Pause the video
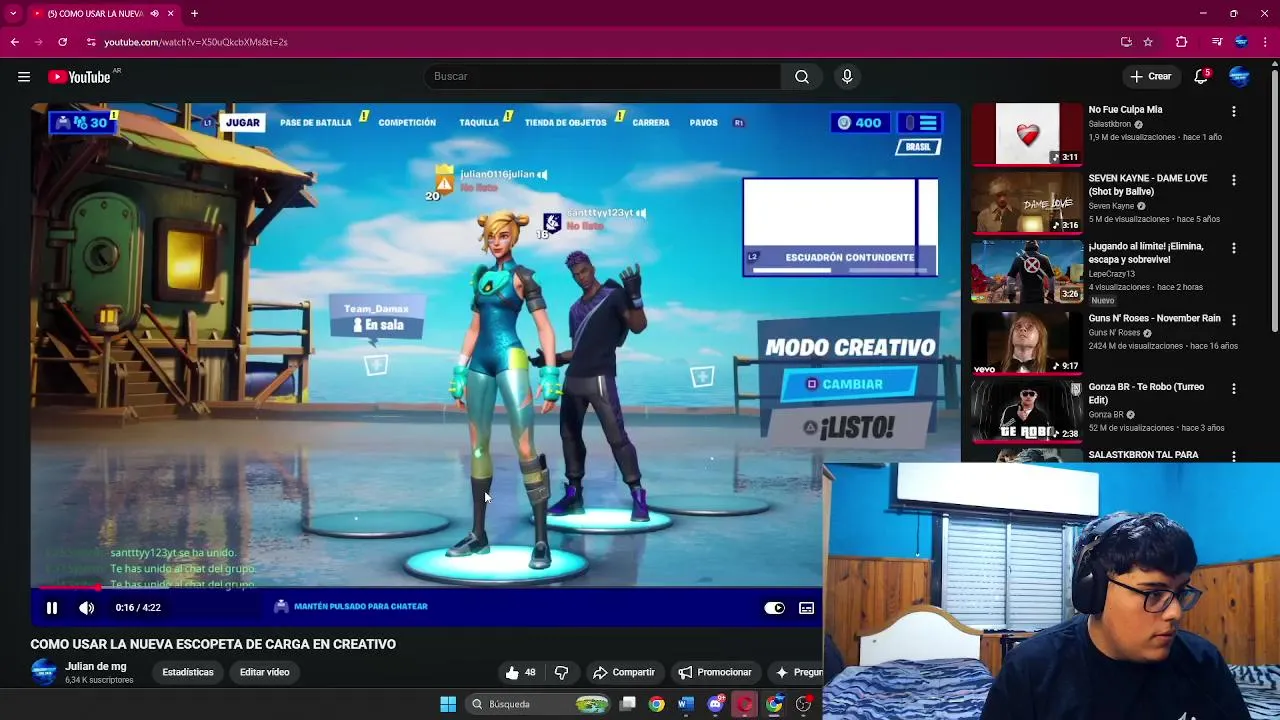The height and width of the screenshot is (720, 1280). click(52, 608)
